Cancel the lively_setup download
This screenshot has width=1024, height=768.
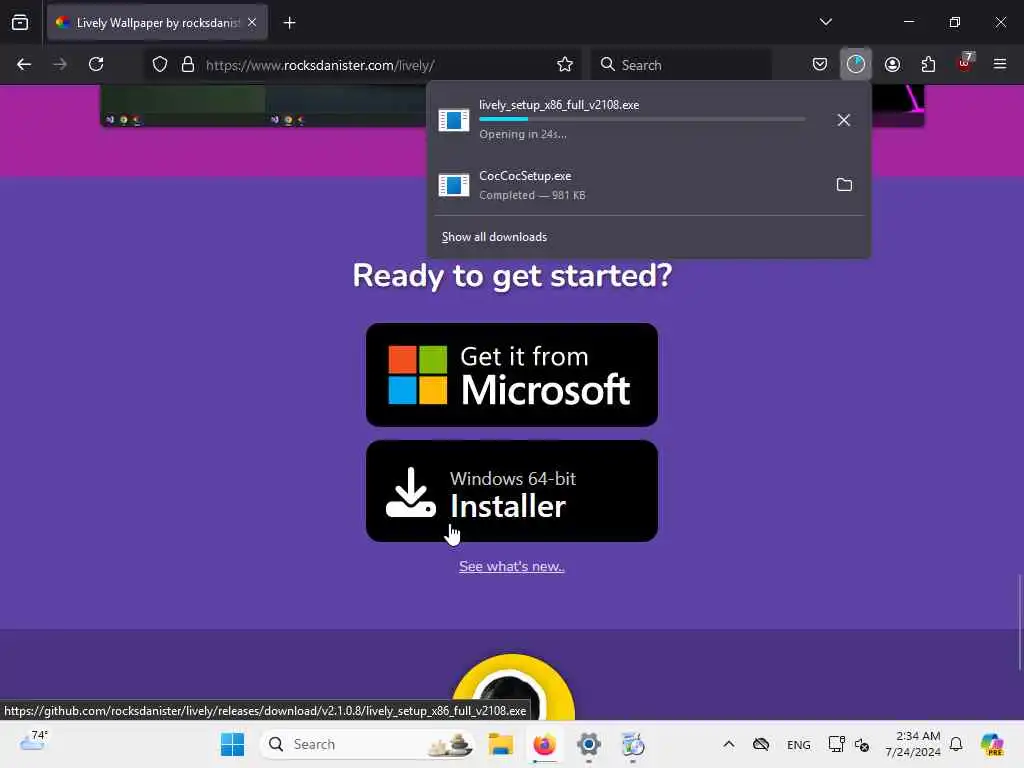(x=844, y=120)
